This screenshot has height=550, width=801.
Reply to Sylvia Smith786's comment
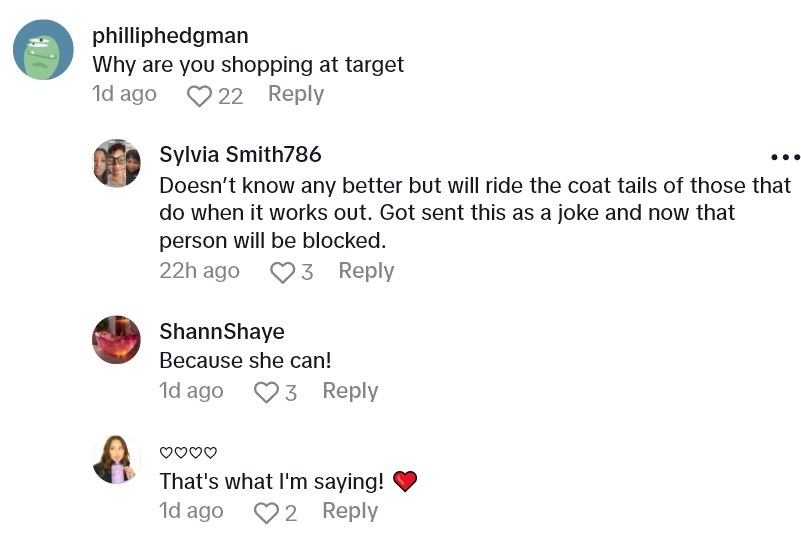pyautogui.click(x=366, y=271)
